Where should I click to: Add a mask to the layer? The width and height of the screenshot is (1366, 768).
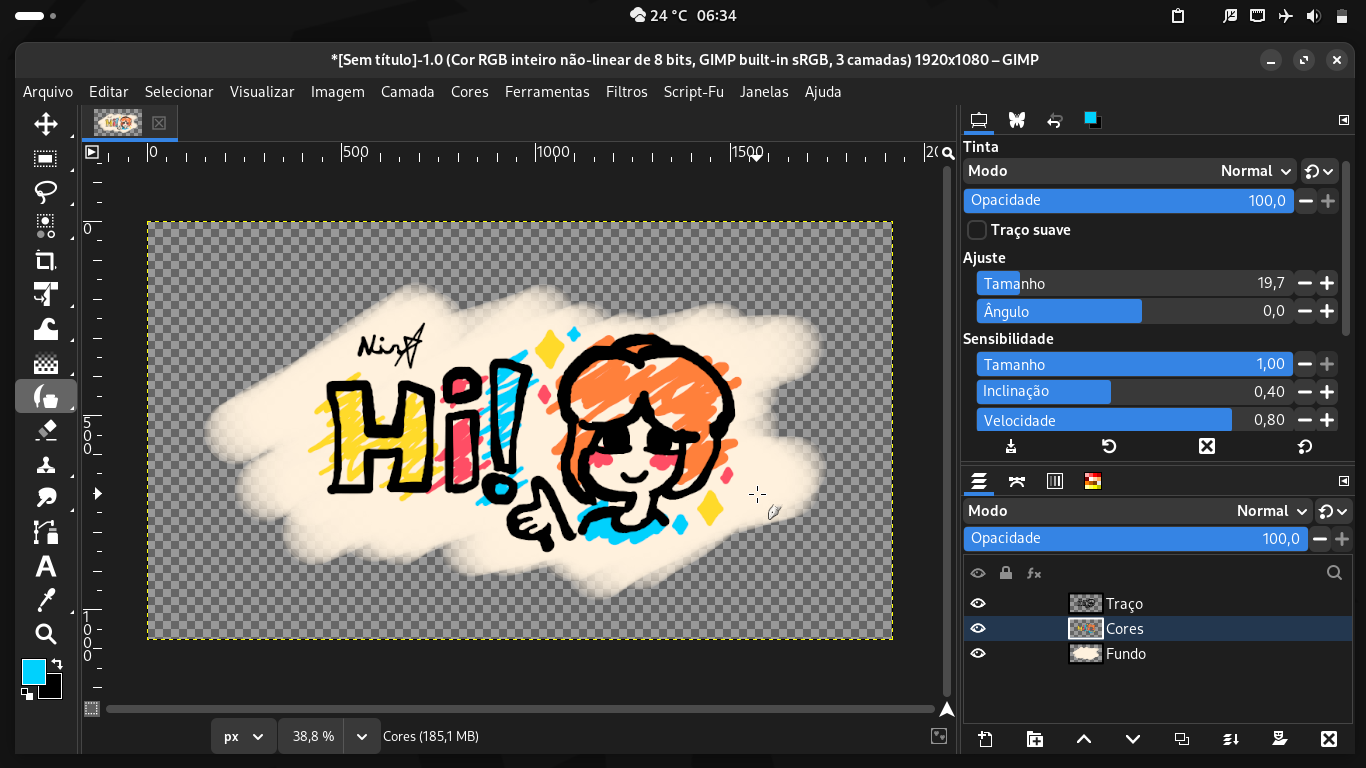click(x=1279, y=739)
